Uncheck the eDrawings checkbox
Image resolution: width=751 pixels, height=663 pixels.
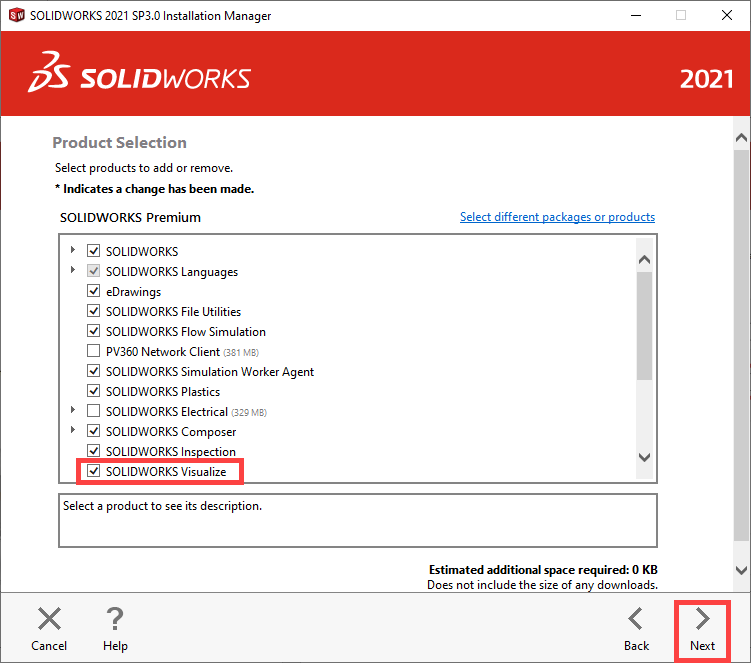[x=93, y=291]
